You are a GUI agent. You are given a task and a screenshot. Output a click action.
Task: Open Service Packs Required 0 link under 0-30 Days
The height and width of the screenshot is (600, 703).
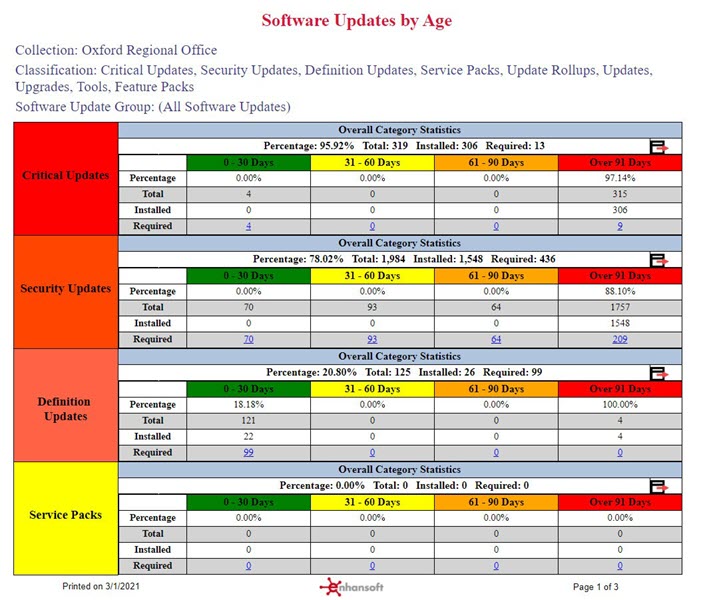tap(248, 566)
